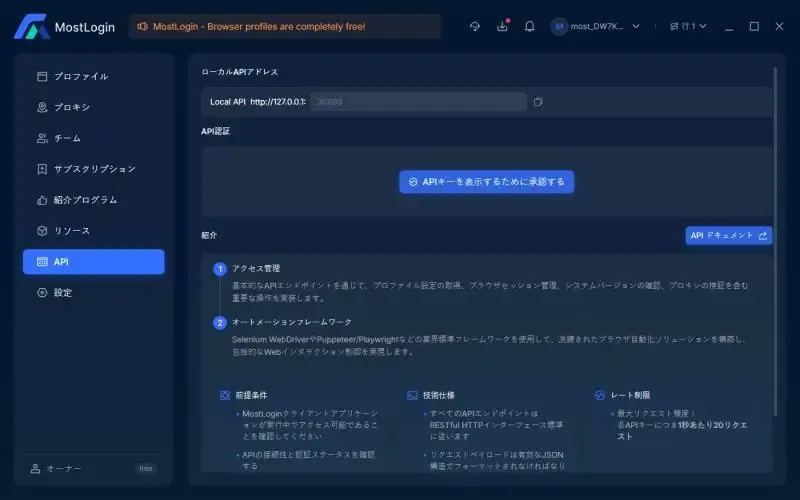This screenshot has height=500, width=800.
Task: Click the ローカルAPIアドレス heading
Action: click(x=240, y=72)
